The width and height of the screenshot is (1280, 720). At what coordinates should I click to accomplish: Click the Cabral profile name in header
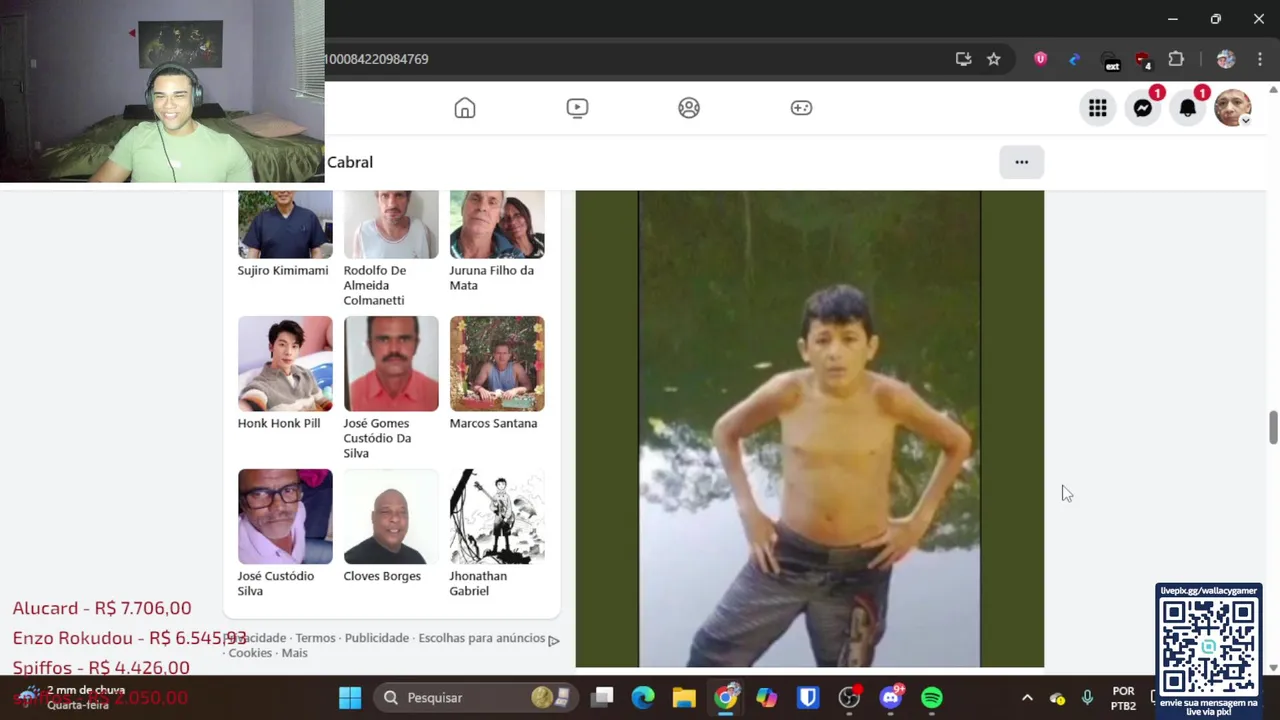pos(350,162)
